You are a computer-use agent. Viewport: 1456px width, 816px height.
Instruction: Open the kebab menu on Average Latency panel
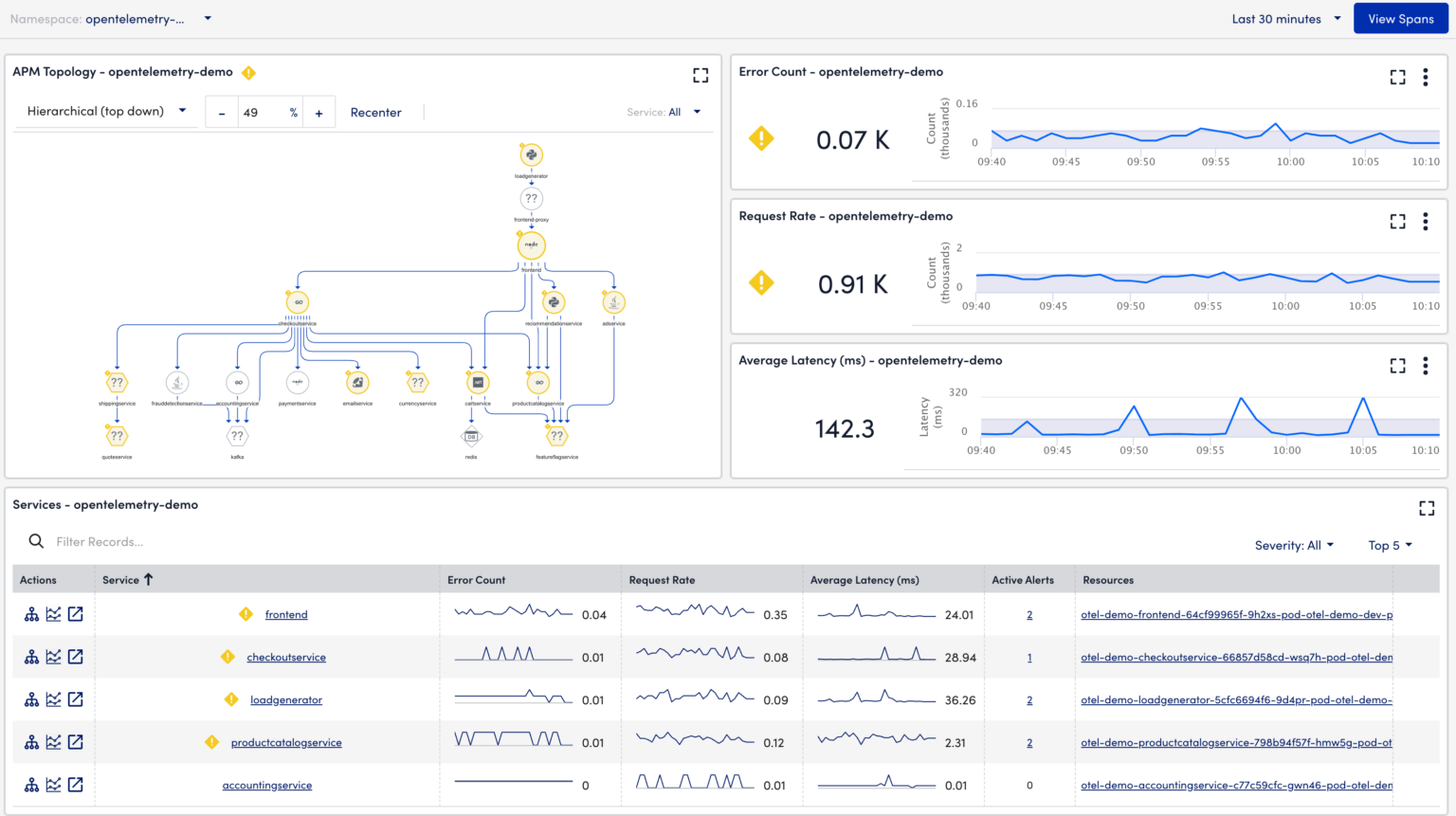pos(1426,365)
